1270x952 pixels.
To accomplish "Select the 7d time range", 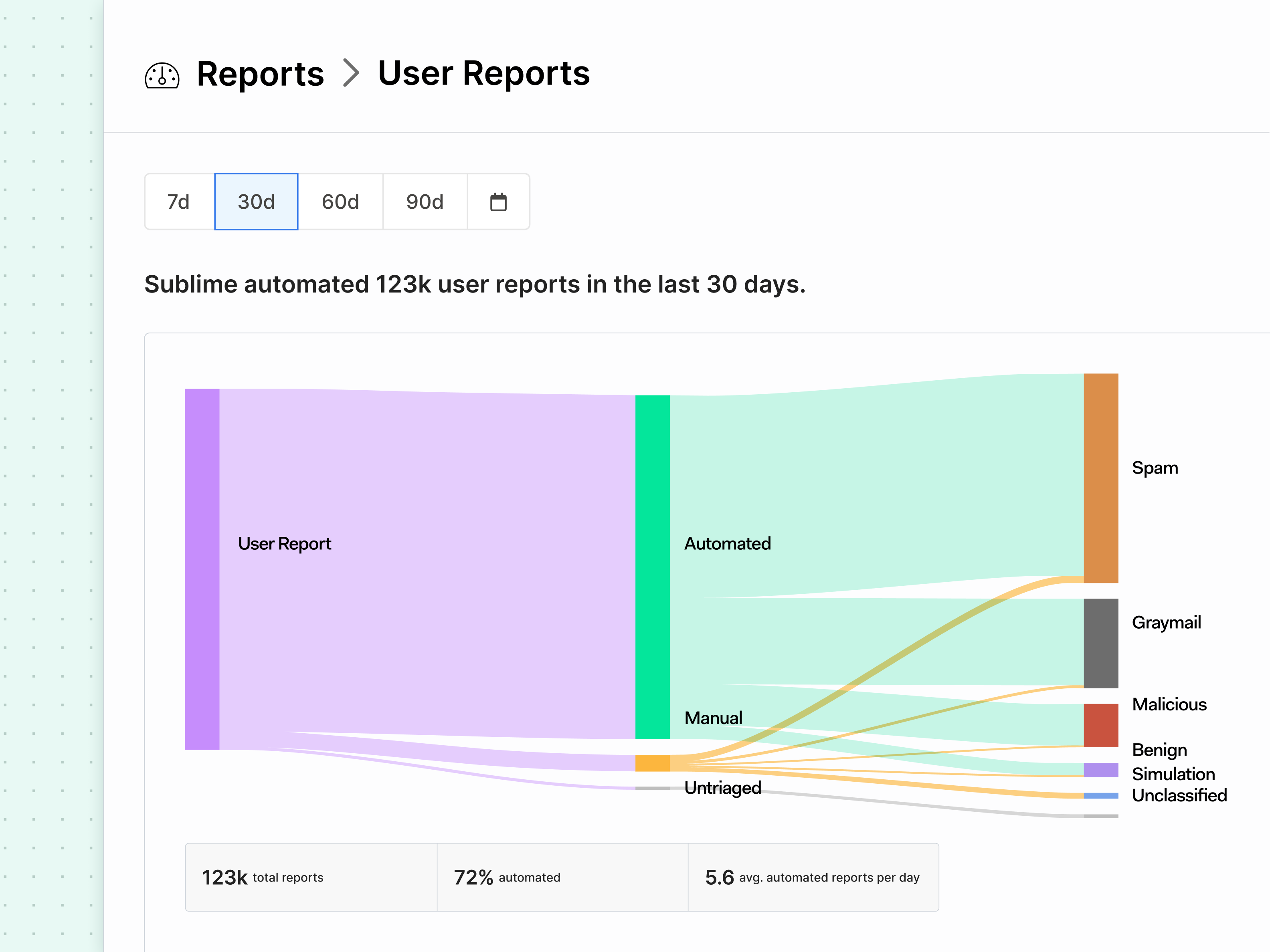I will click(178, 202).
